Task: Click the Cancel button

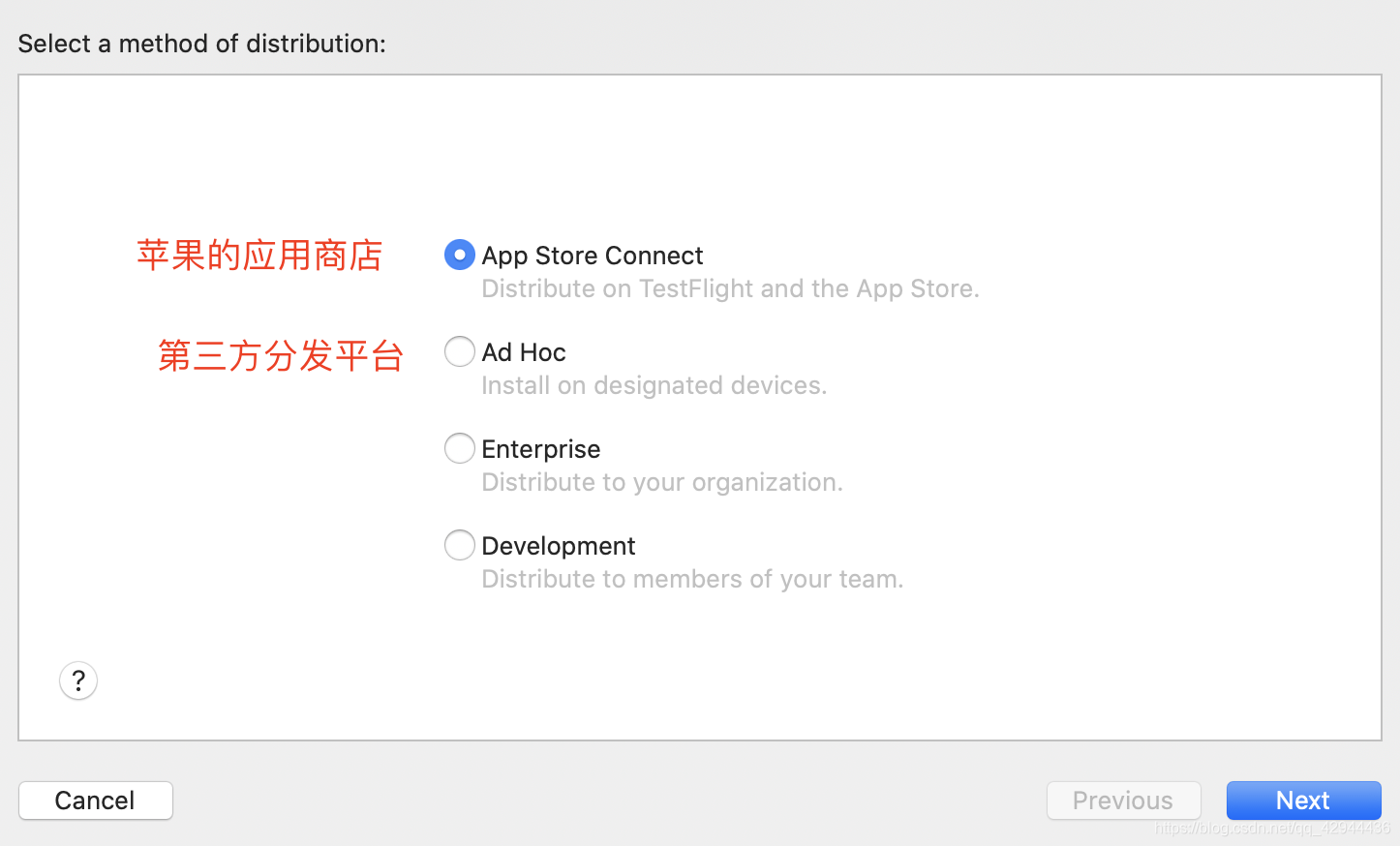Action: 96,801
